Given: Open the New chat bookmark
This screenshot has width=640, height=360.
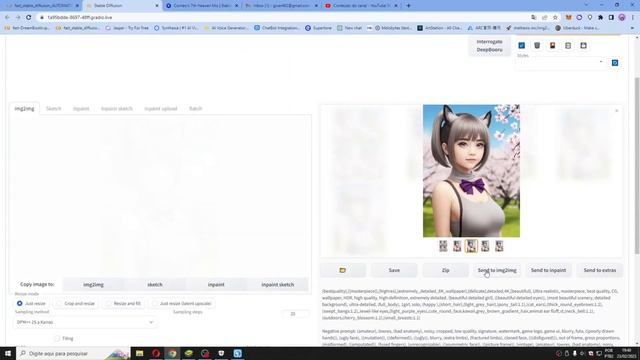Looking at the screenshot, I should [x=350, y=28].
